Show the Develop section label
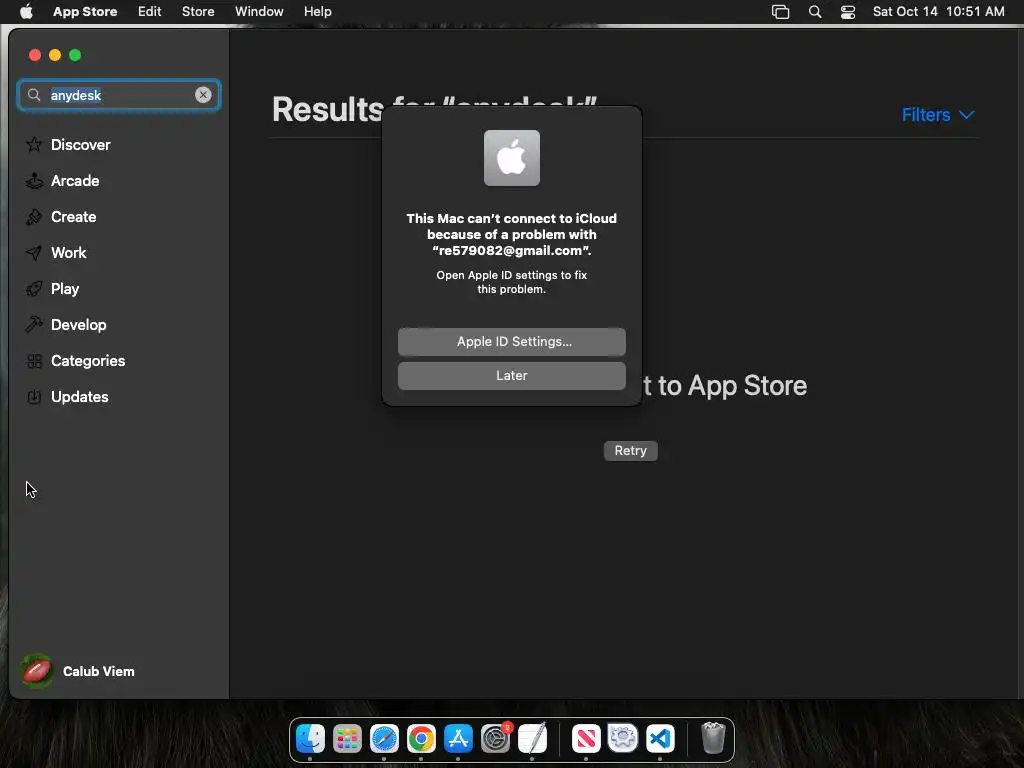The height and width of the screenshot is (768, 1024). click(78, 325)
